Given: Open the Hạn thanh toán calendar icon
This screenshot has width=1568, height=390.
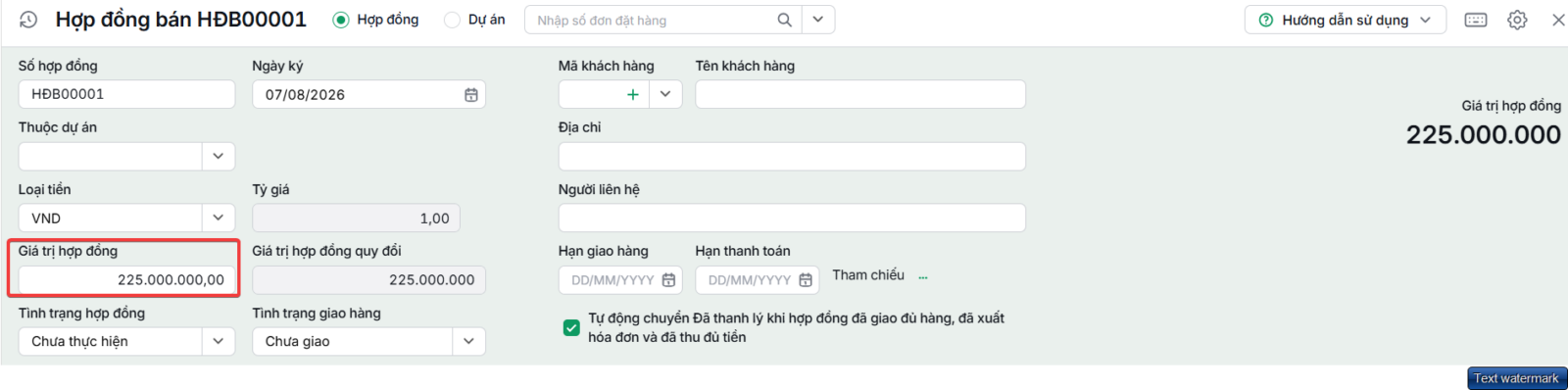Looking at the screenshot, I should click(x=806, y=280).
